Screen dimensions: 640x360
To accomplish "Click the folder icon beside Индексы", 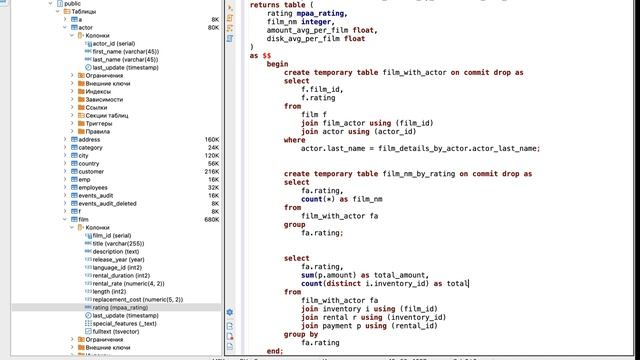I will [x=81, y=91].
